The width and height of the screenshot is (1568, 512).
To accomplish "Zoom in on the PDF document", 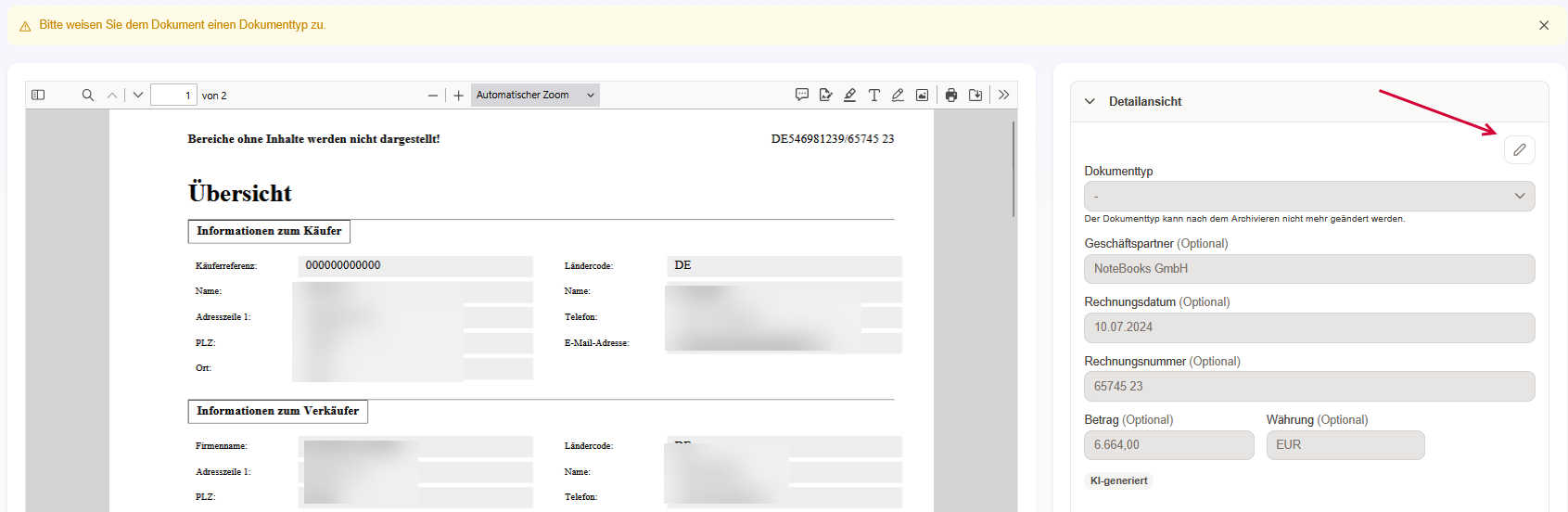I will 458,96.
